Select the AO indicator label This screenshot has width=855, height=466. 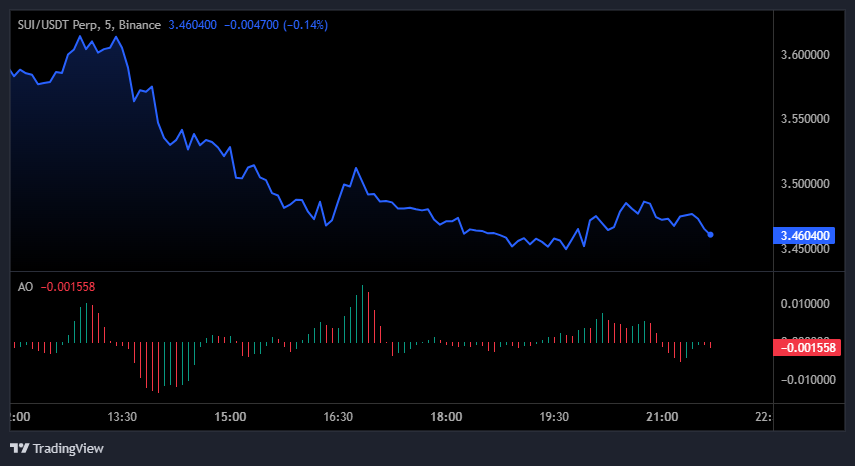point(25,287)
